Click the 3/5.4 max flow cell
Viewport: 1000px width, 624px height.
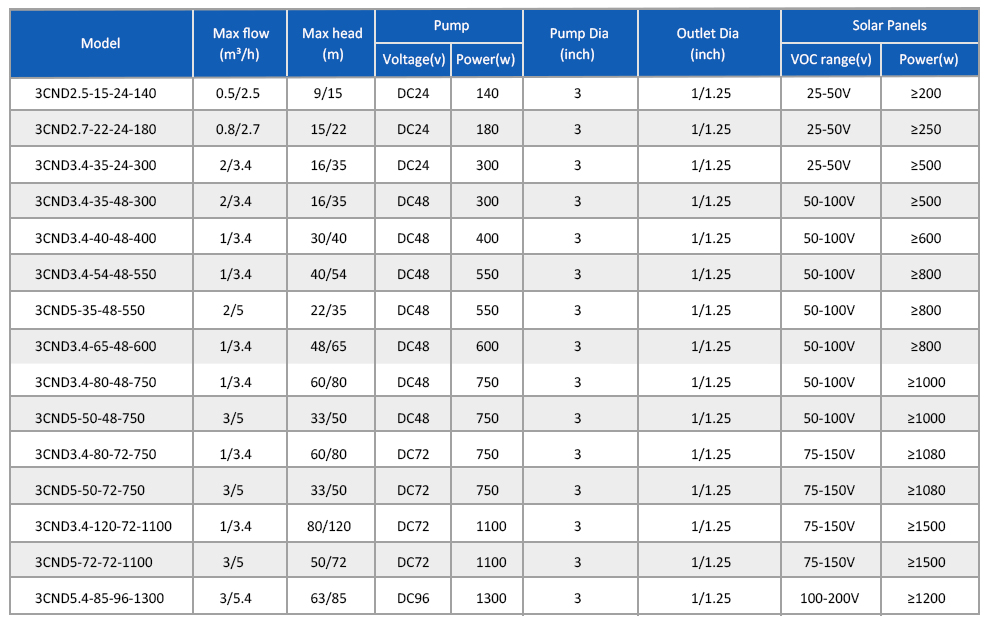tap(241, 599)
